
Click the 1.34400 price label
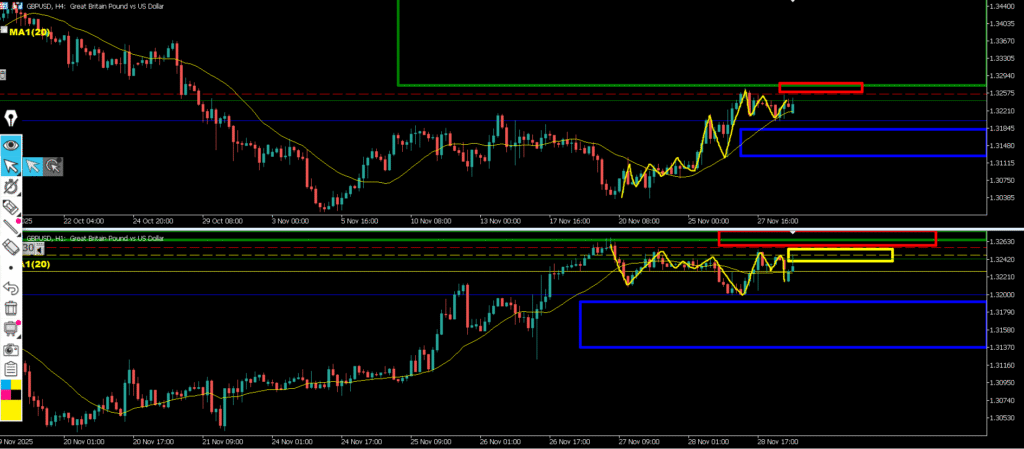click(x=1003, y=6)
